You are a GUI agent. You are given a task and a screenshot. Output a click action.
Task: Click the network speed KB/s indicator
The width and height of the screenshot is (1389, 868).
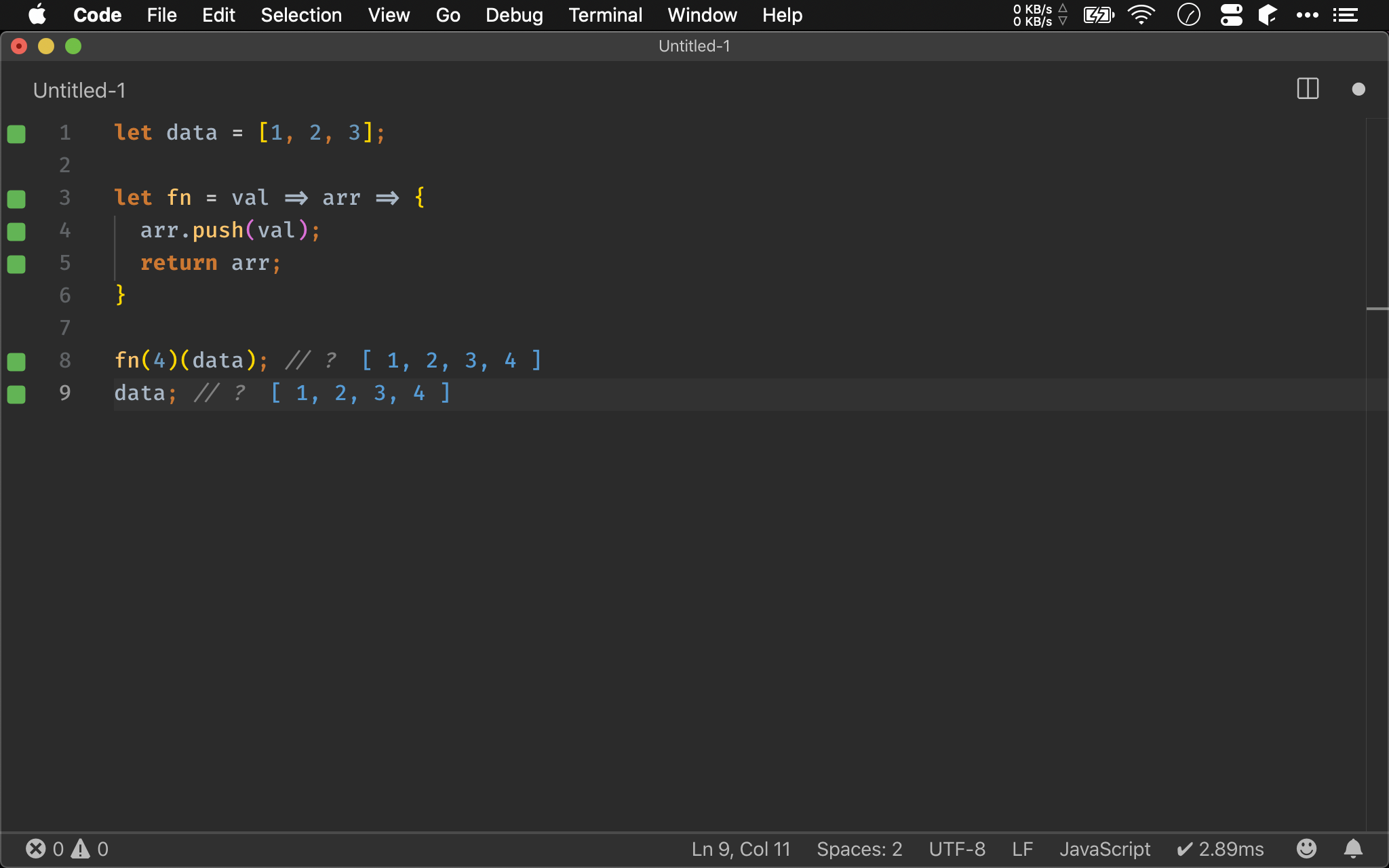pyautogui.click(x=1040, y=15)
